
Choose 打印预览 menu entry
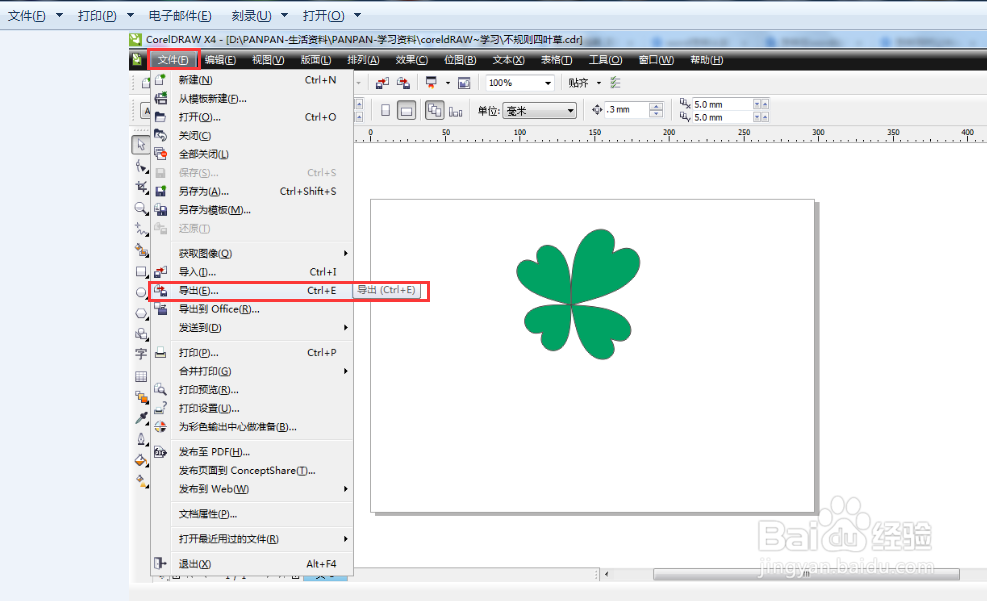point(252,390)
